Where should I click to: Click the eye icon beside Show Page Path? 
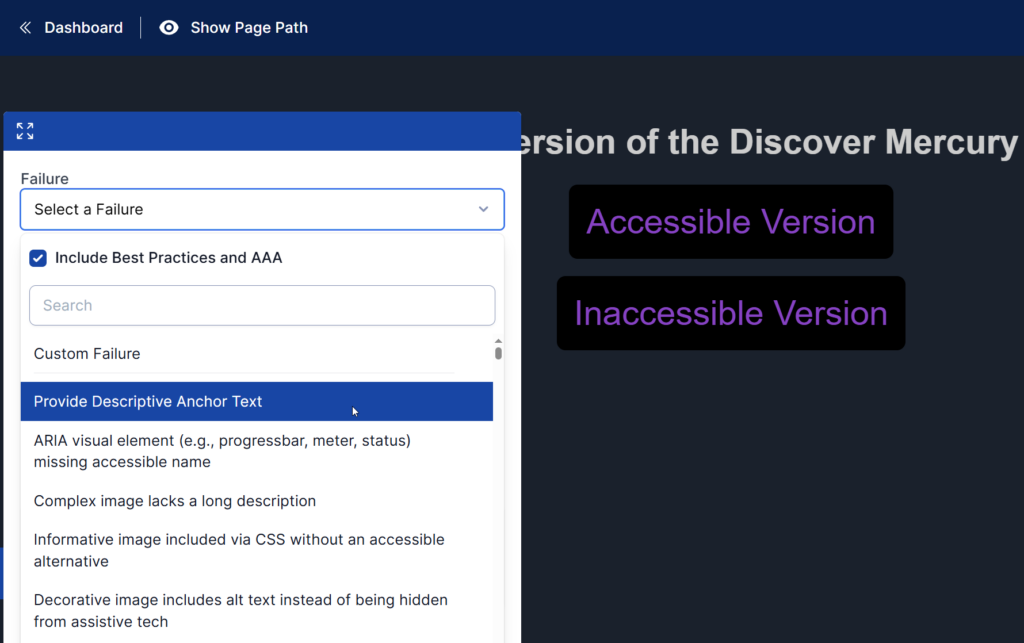click(168, 27)
